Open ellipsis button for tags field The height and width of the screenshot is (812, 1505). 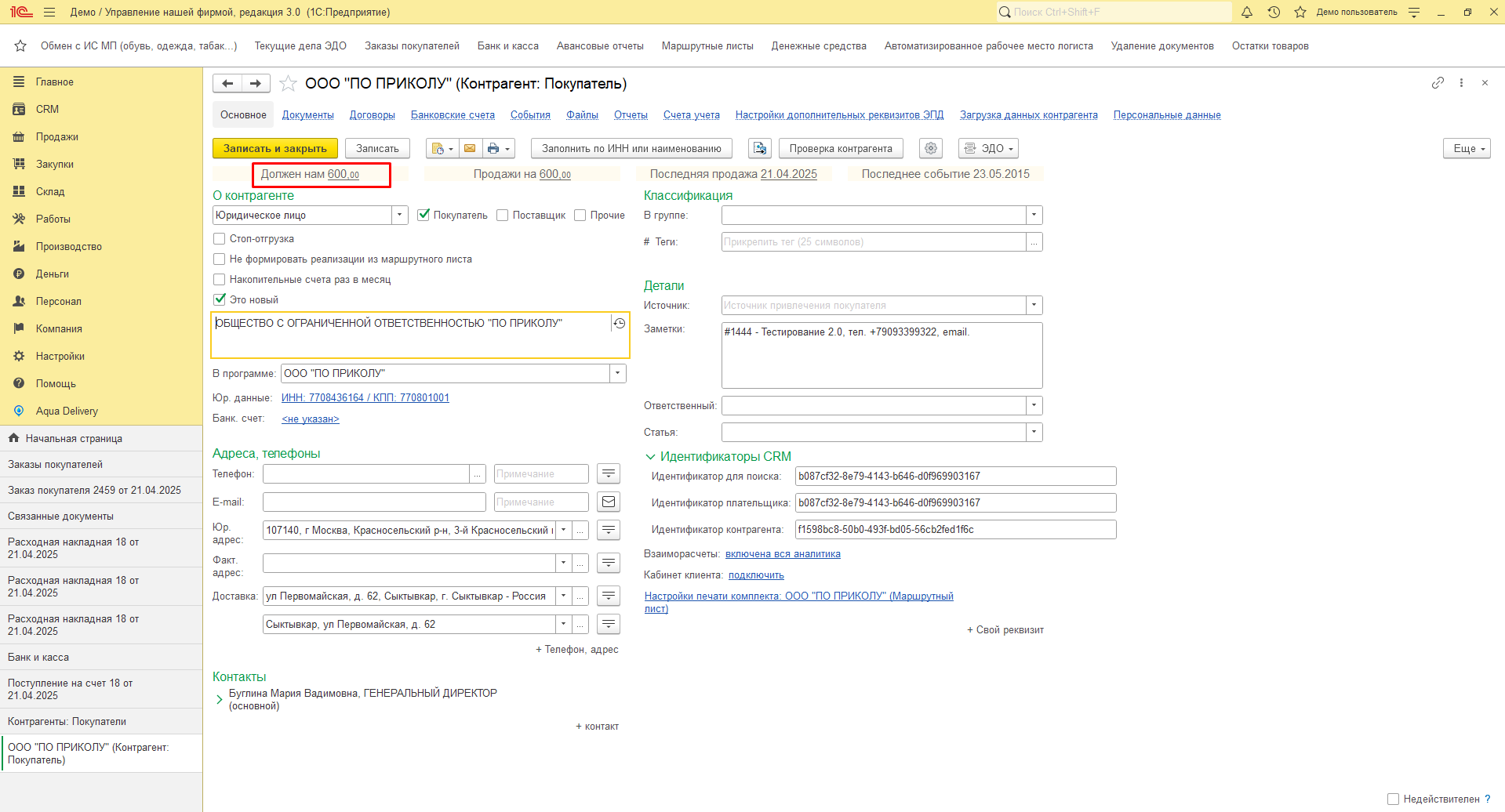click(1034, 241)
